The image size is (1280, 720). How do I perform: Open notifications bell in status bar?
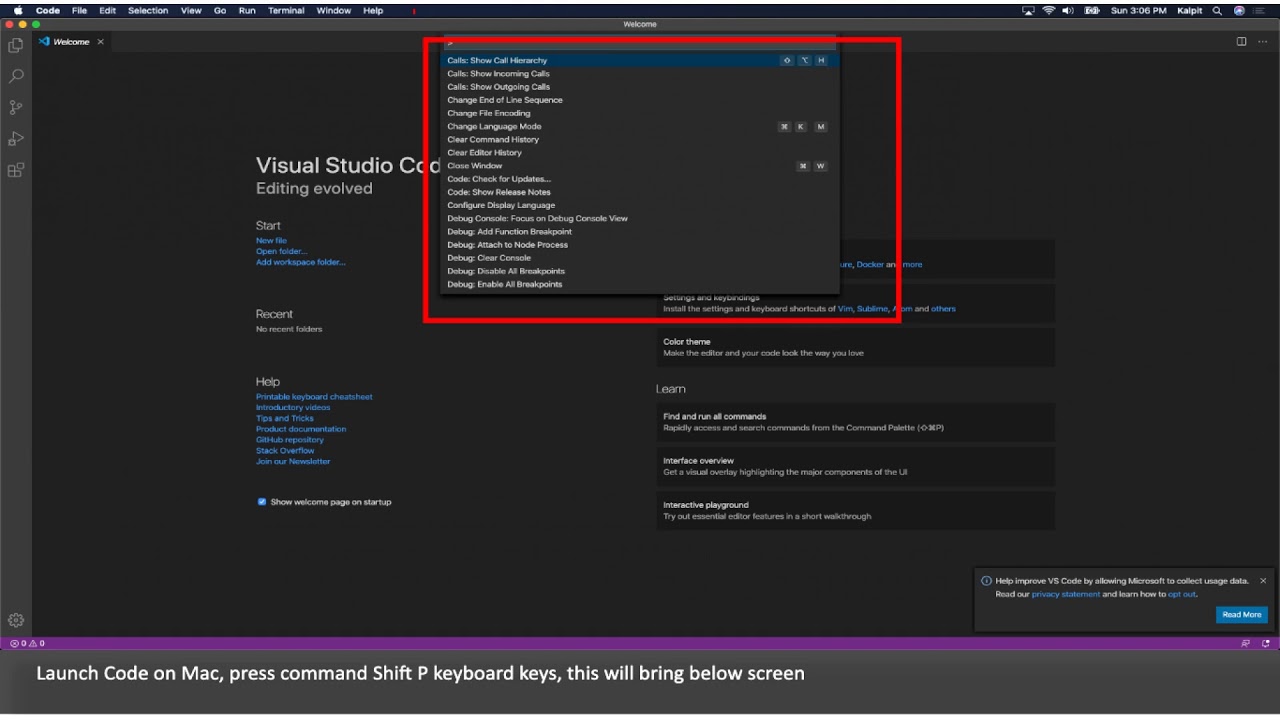coord(1266,643)
